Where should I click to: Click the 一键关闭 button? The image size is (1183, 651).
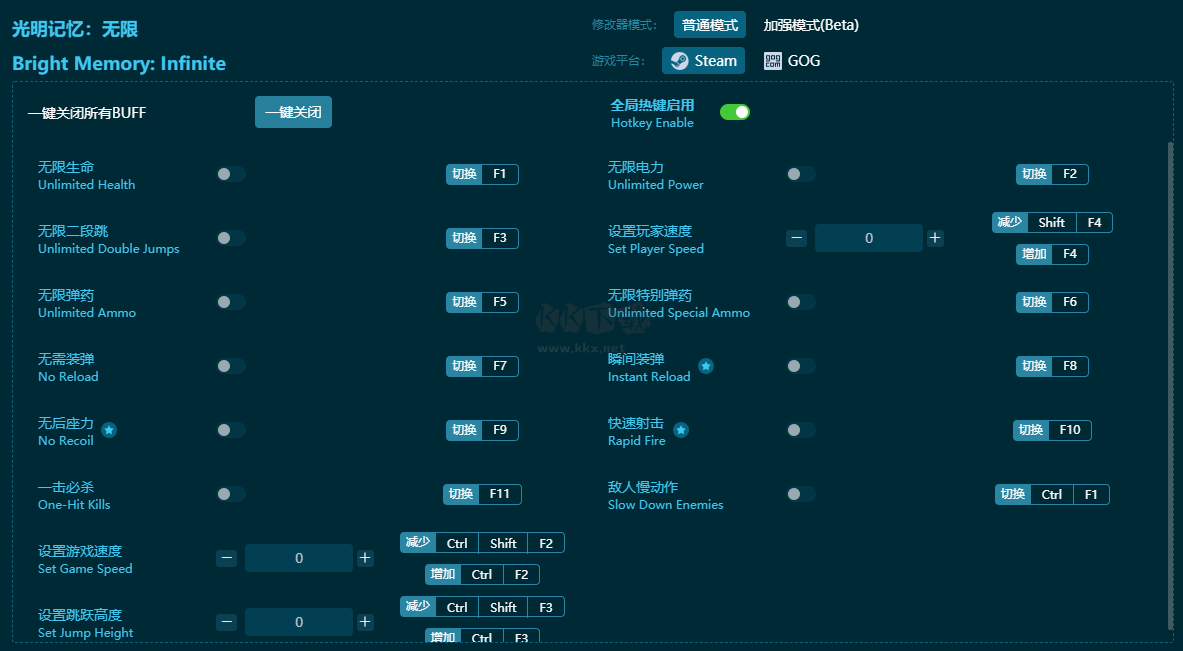293,112
